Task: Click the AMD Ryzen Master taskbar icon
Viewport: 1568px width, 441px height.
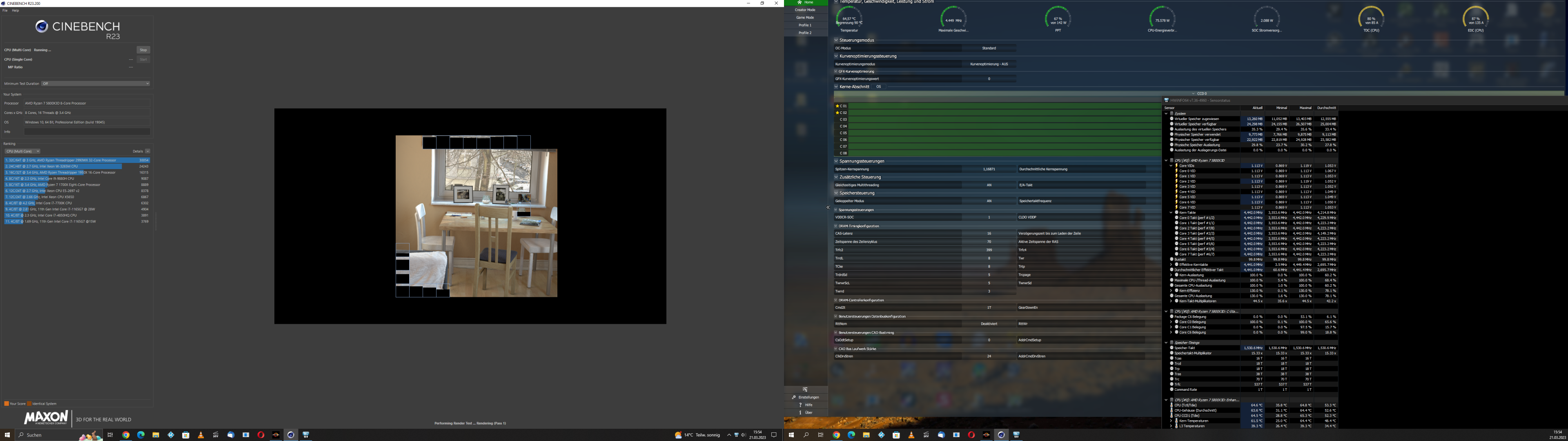Action: point(276,435)
